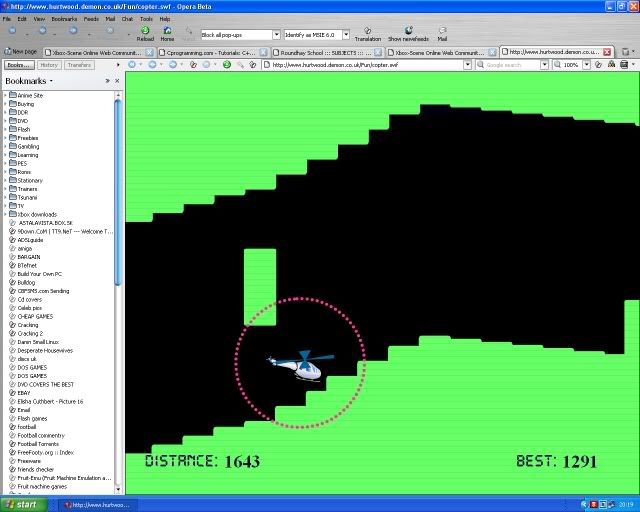Expand the Anime Site folder arrow
The width and height of the screenshot is (640, 512).
click(x=5, y=95)
